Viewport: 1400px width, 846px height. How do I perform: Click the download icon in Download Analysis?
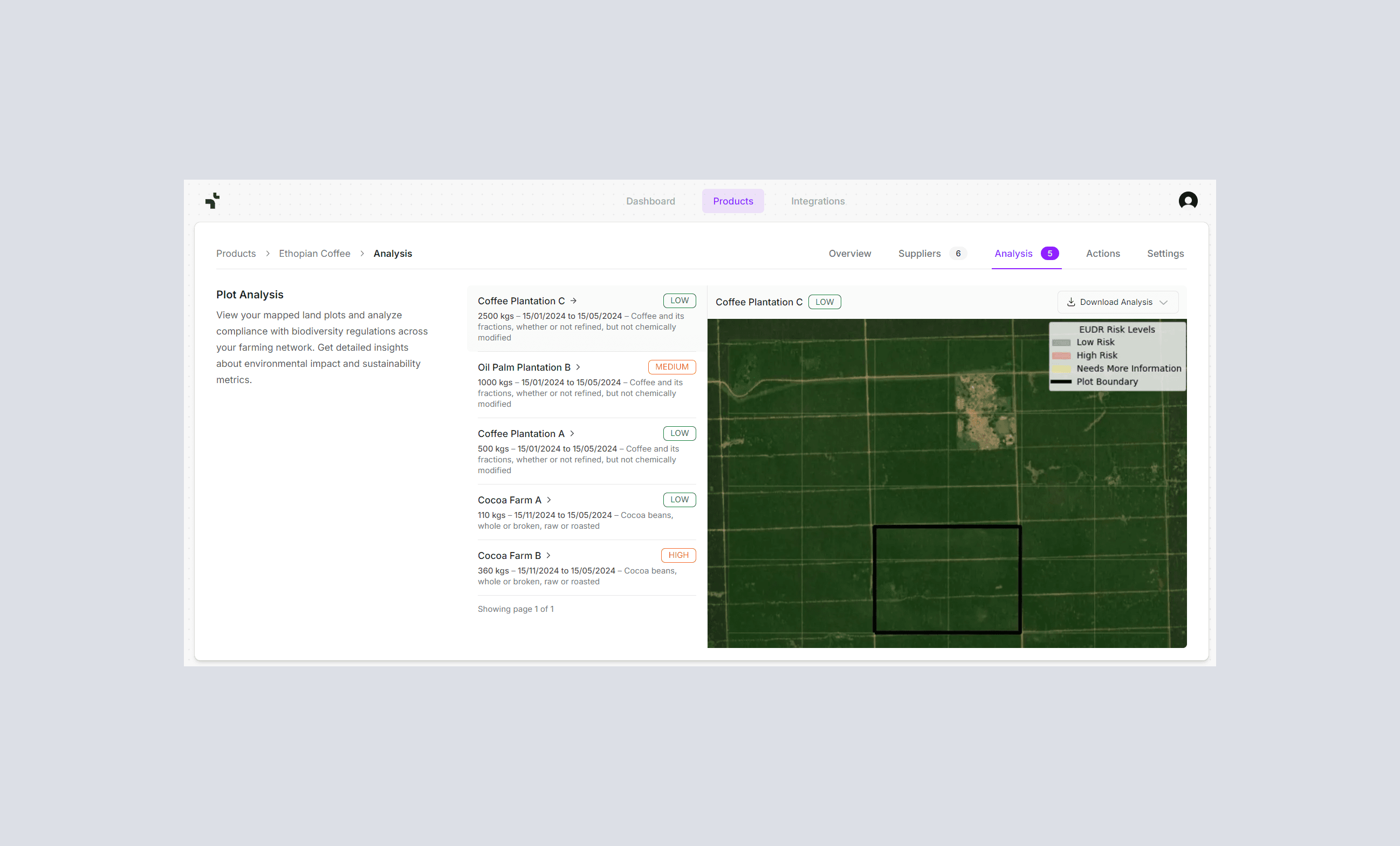pos(1071,302)
